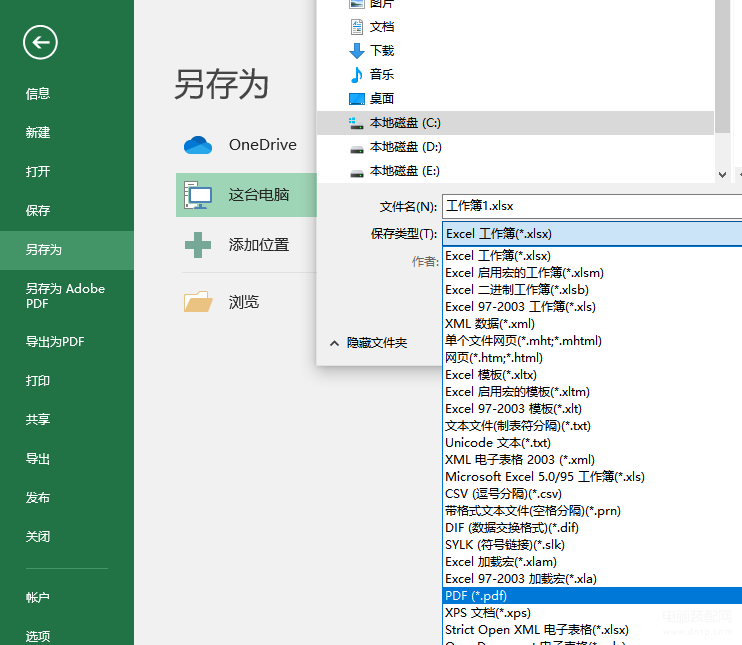The image size is (742, 645).
Task: Click the Desktop (桌面) icon
Action: pos(357,98)
